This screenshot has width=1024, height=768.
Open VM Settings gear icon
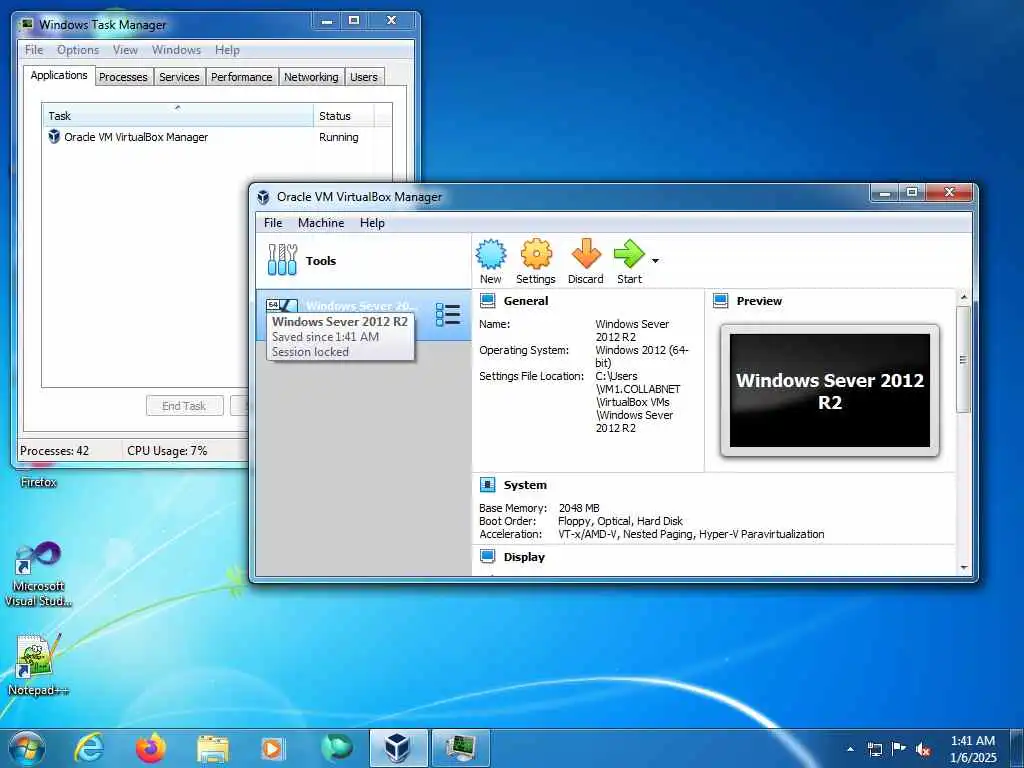point(536,262)
